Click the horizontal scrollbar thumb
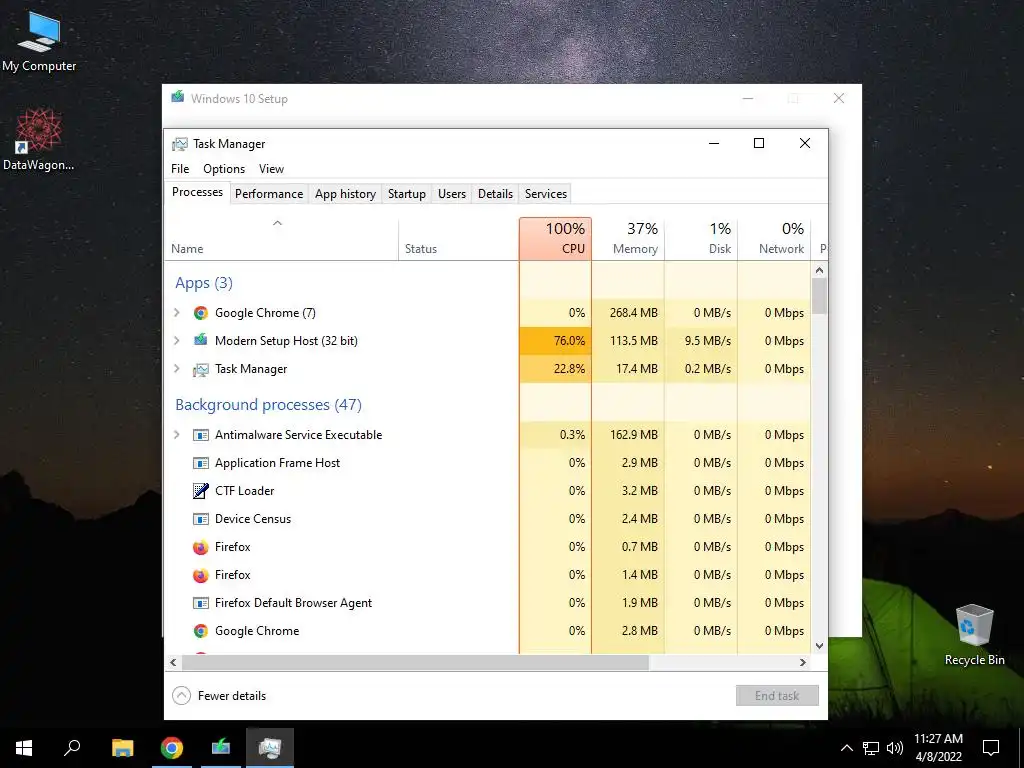 pyautogui.click(x=415, y=662)
